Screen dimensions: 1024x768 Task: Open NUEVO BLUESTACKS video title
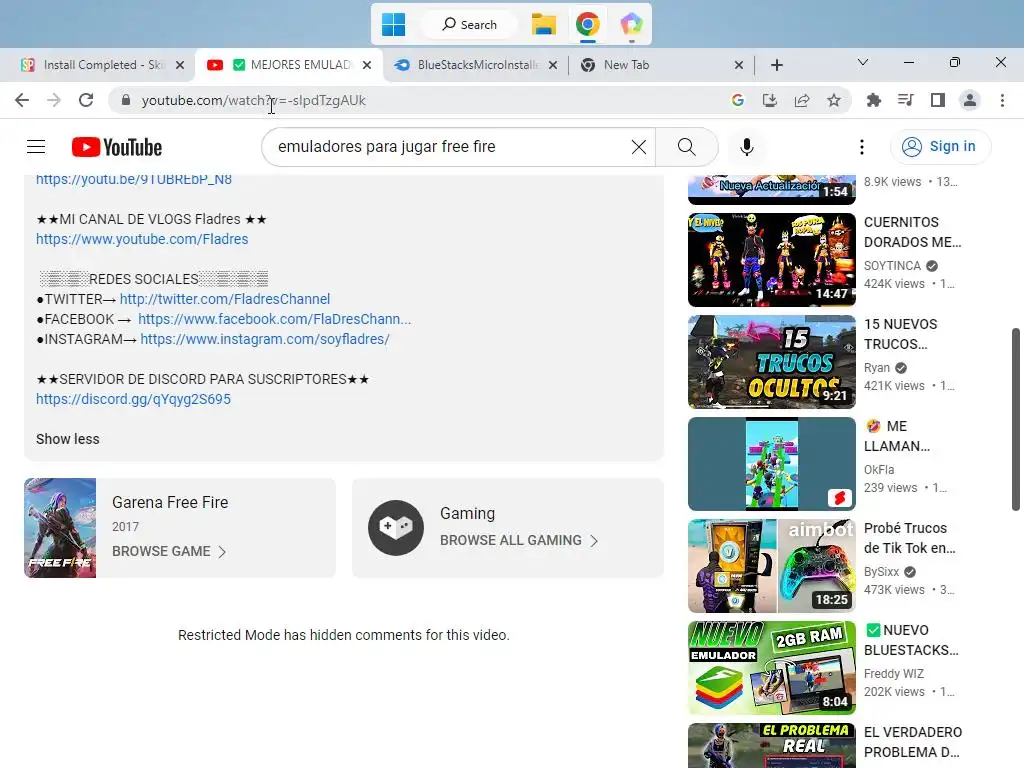[x=912, y=640]
